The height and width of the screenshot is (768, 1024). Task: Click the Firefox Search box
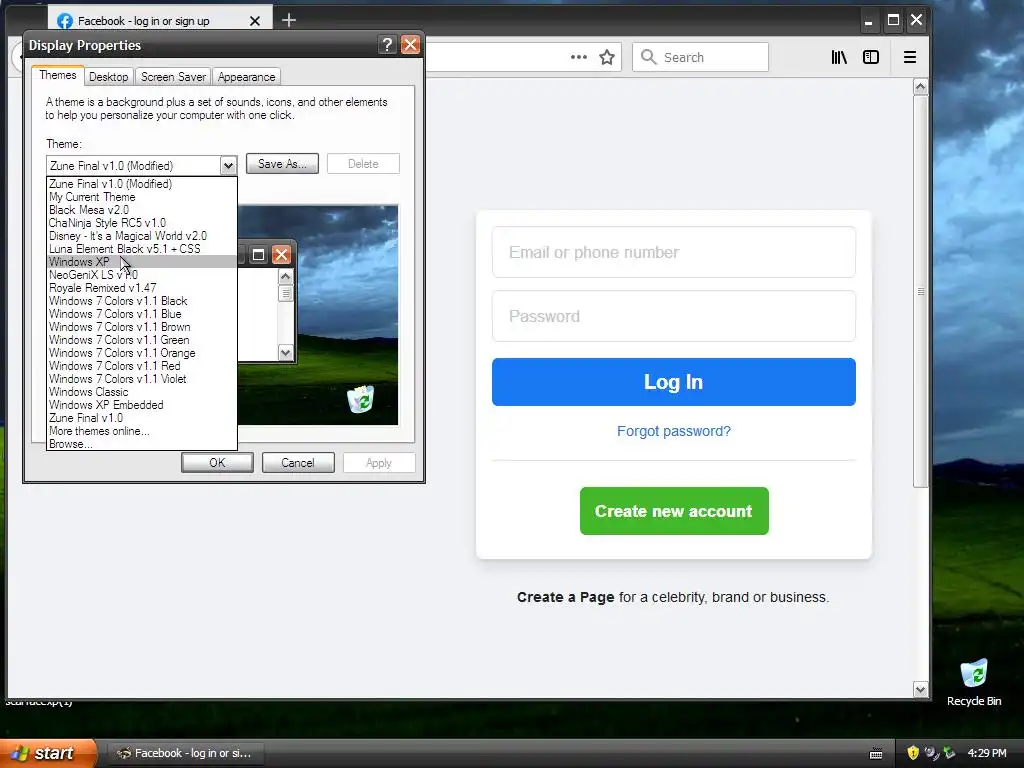(700, 57)
